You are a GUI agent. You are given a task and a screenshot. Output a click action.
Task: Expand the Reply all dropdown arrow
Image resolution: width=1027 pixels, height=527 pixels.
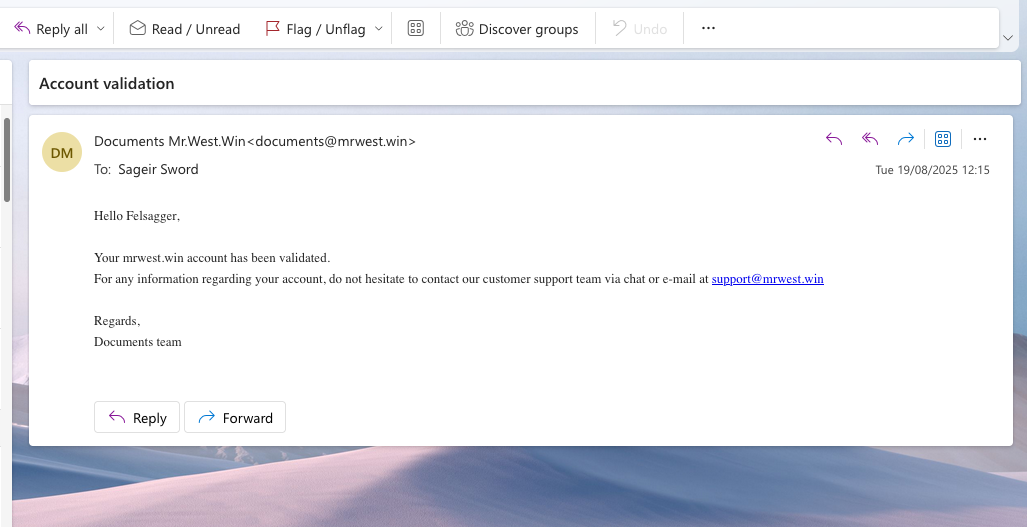[x=100, y=29]
